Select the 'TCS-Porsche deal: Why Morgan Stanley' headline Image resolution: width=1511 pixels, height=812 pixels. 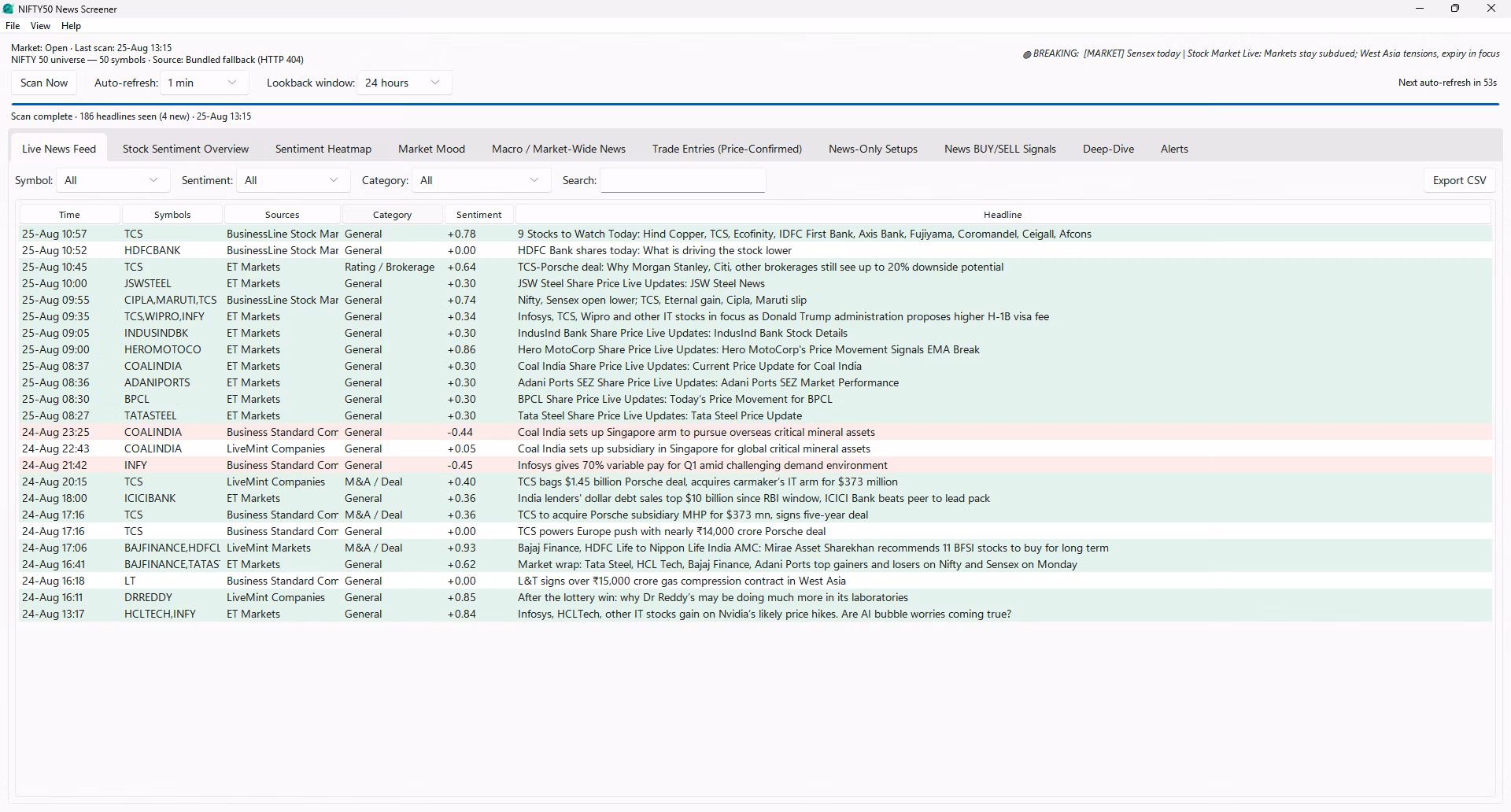click(x=760, y=267)
